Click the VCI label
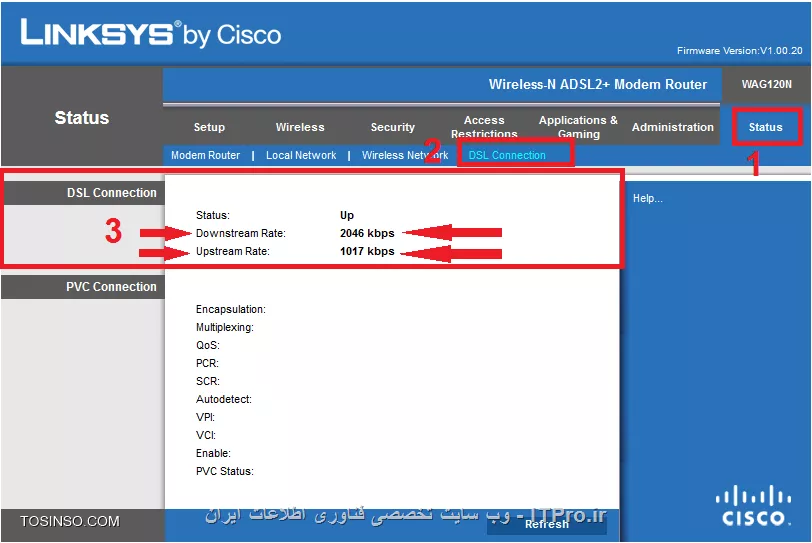Screen dimensions: 812x543 (206, 435)
